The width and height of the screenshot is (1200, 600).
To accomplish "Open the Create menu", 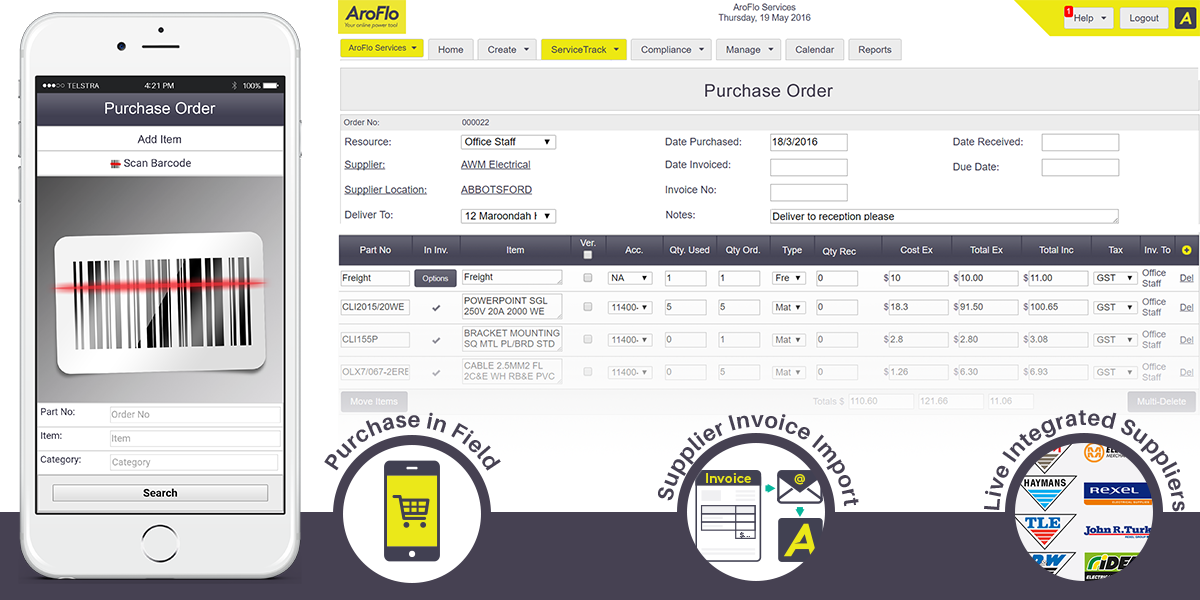I will [507, 49].
